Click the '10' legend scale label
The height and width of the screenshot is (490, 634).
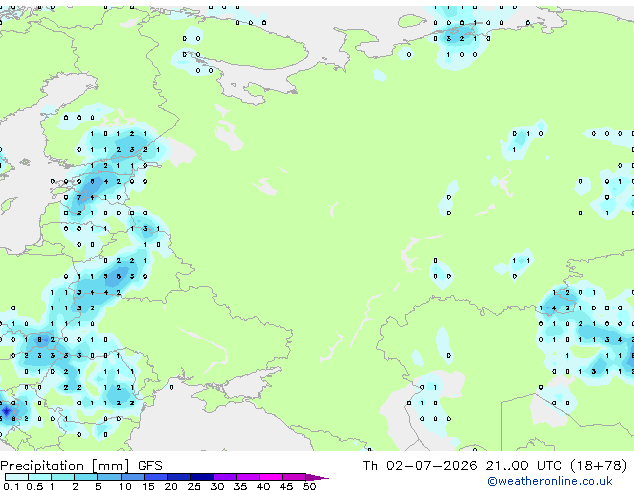125,486
